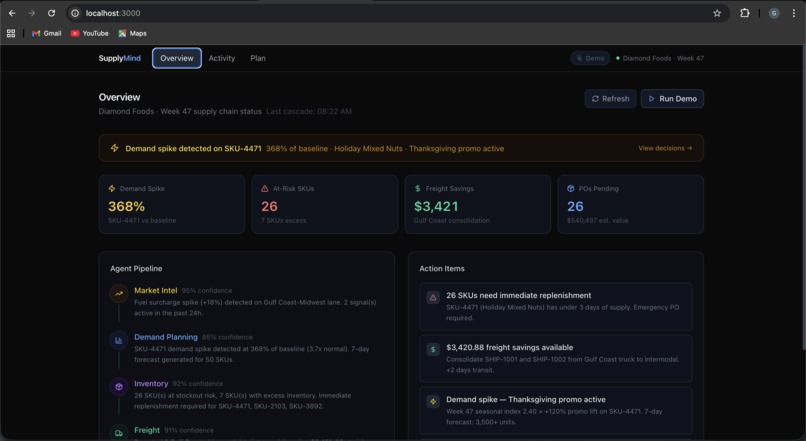Click the At-Risk SKUs value 26
Viewport: 806px width, 441px height.
pos(269,206)
